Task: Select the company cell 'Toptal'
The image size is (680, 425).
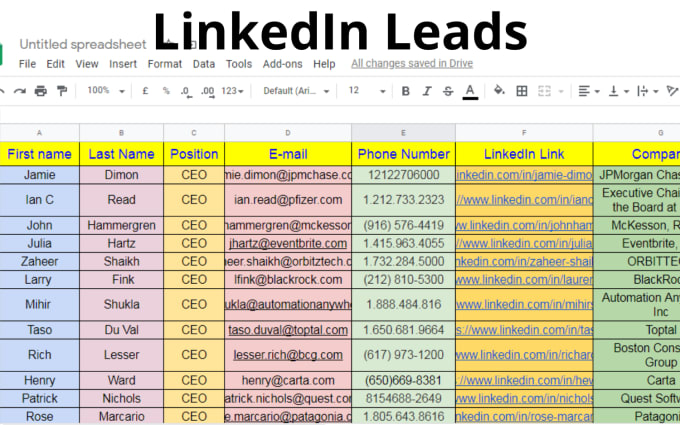Action: [636, 330]
